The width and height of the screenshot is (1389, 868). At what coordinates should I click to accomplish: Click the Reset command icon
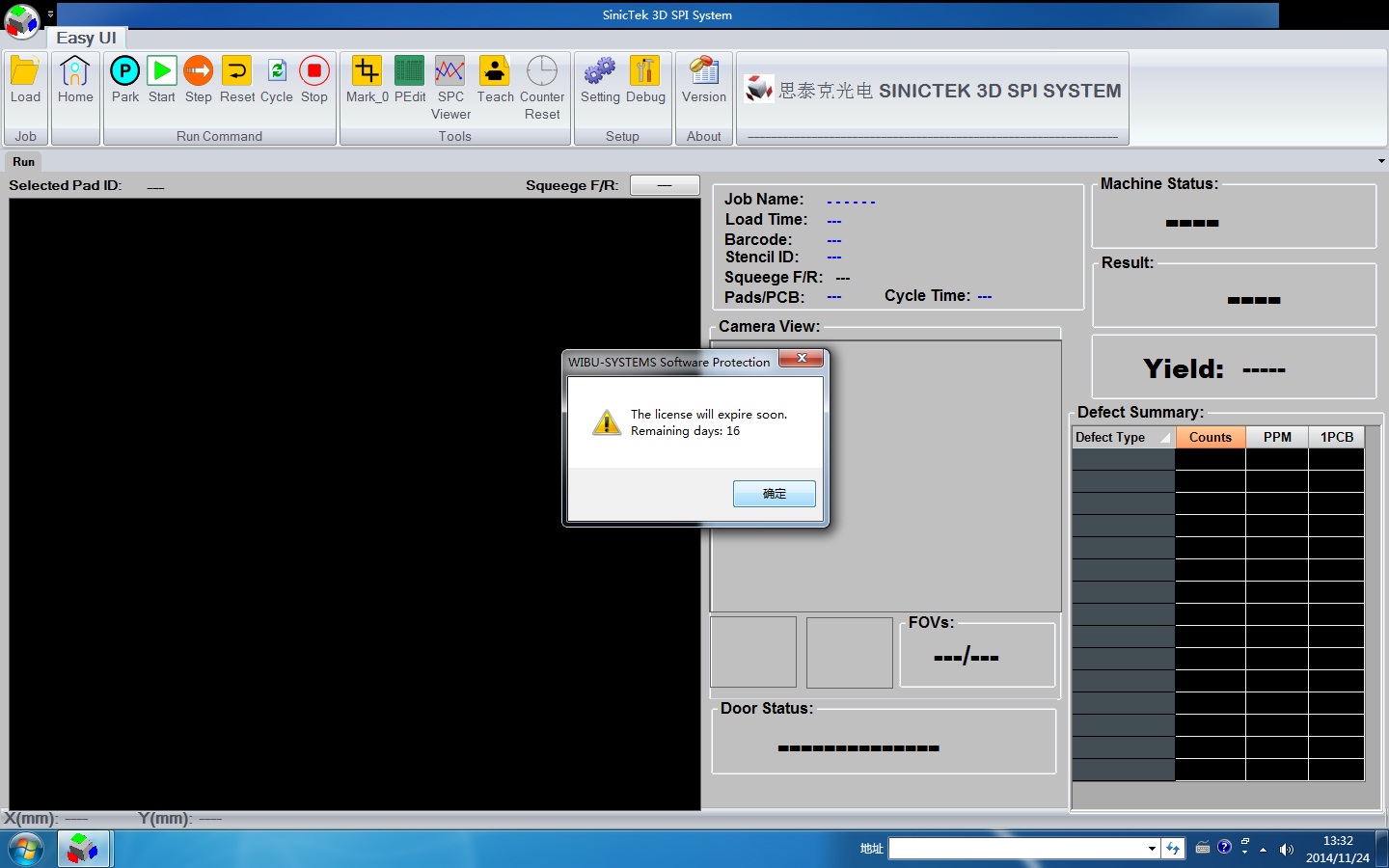pyautogui.click(x=236, y=72)
